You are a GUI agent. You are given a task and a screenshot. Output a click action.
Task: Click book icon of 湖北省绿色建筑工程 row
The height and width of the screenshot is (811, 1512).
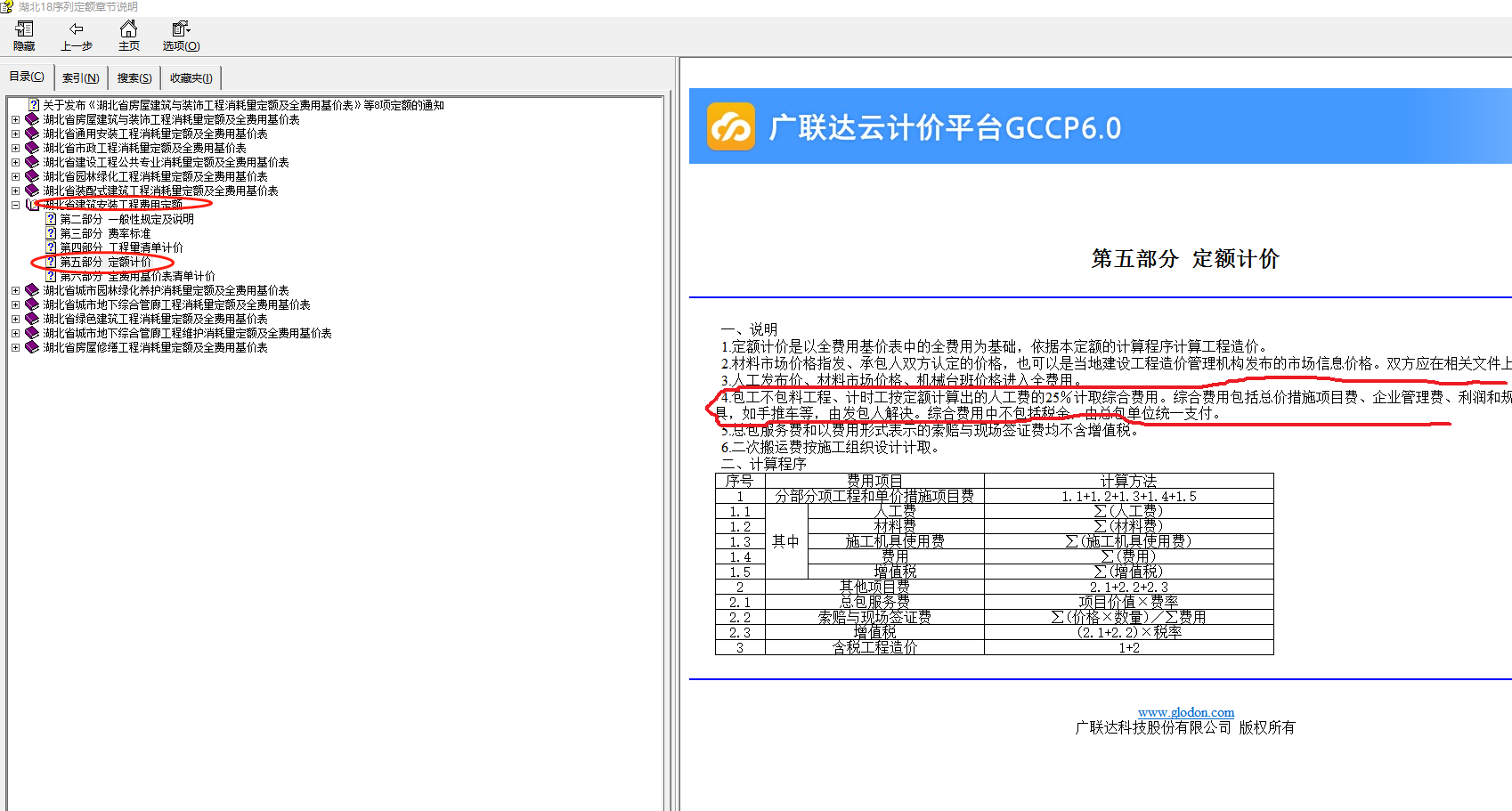(x=32, y=319)
